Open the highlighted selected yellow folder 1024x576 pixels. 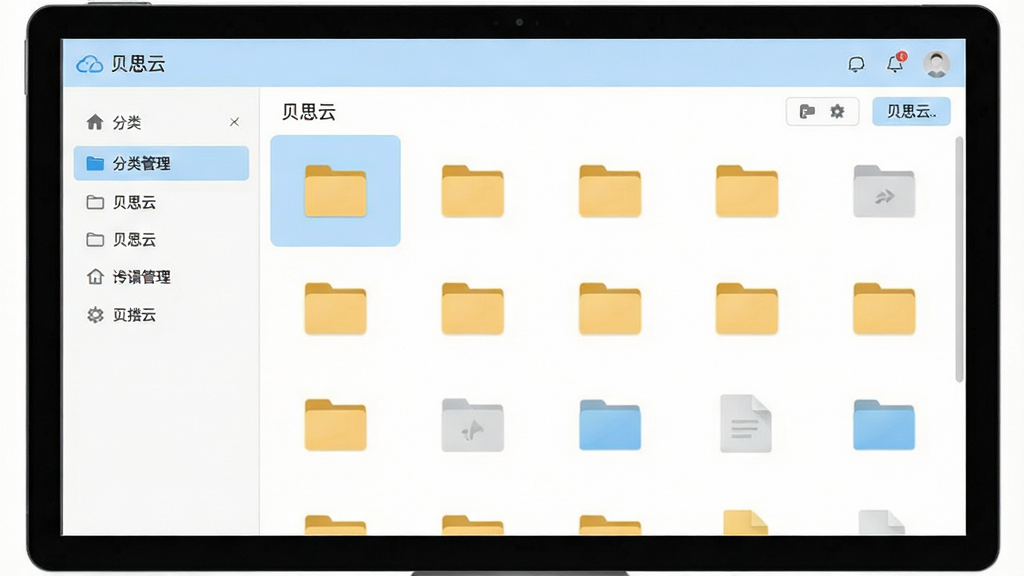coord(335,191)
